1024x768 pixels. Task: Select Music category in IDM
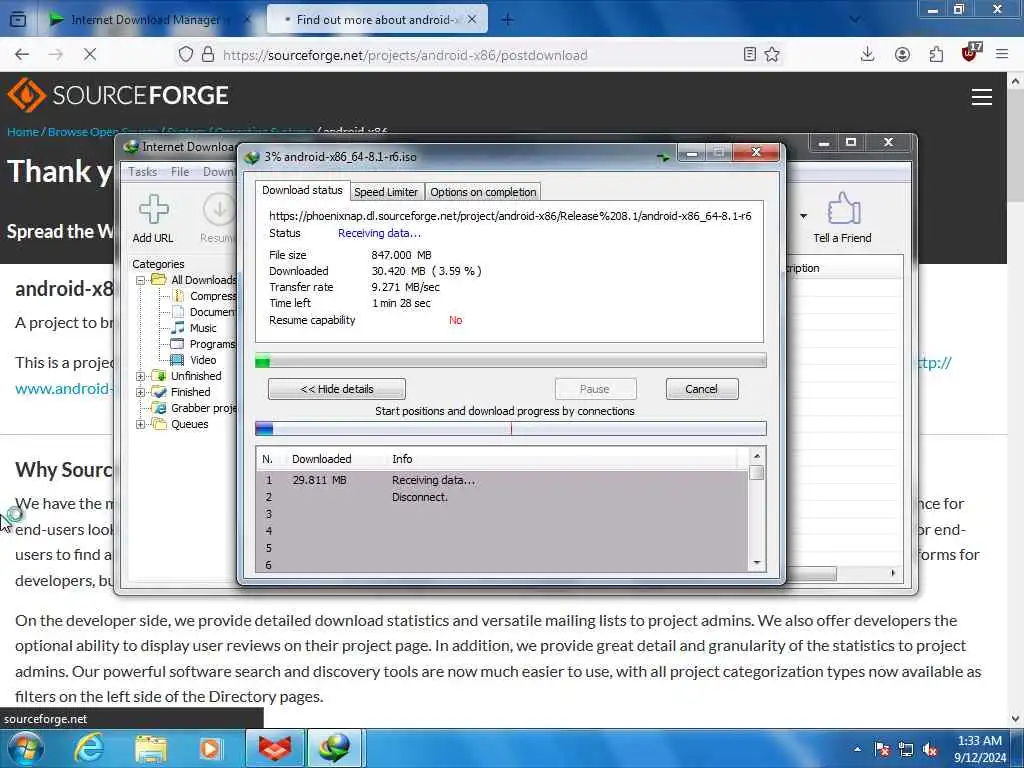(202, 328)
